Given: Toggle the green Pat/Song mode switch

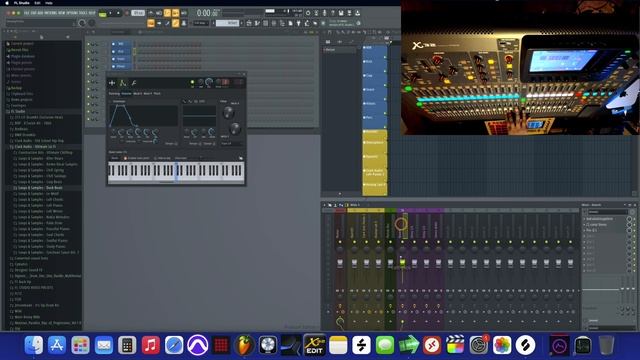Looking at the screenshot, I should pyautogui.click(x=102, y=13).
